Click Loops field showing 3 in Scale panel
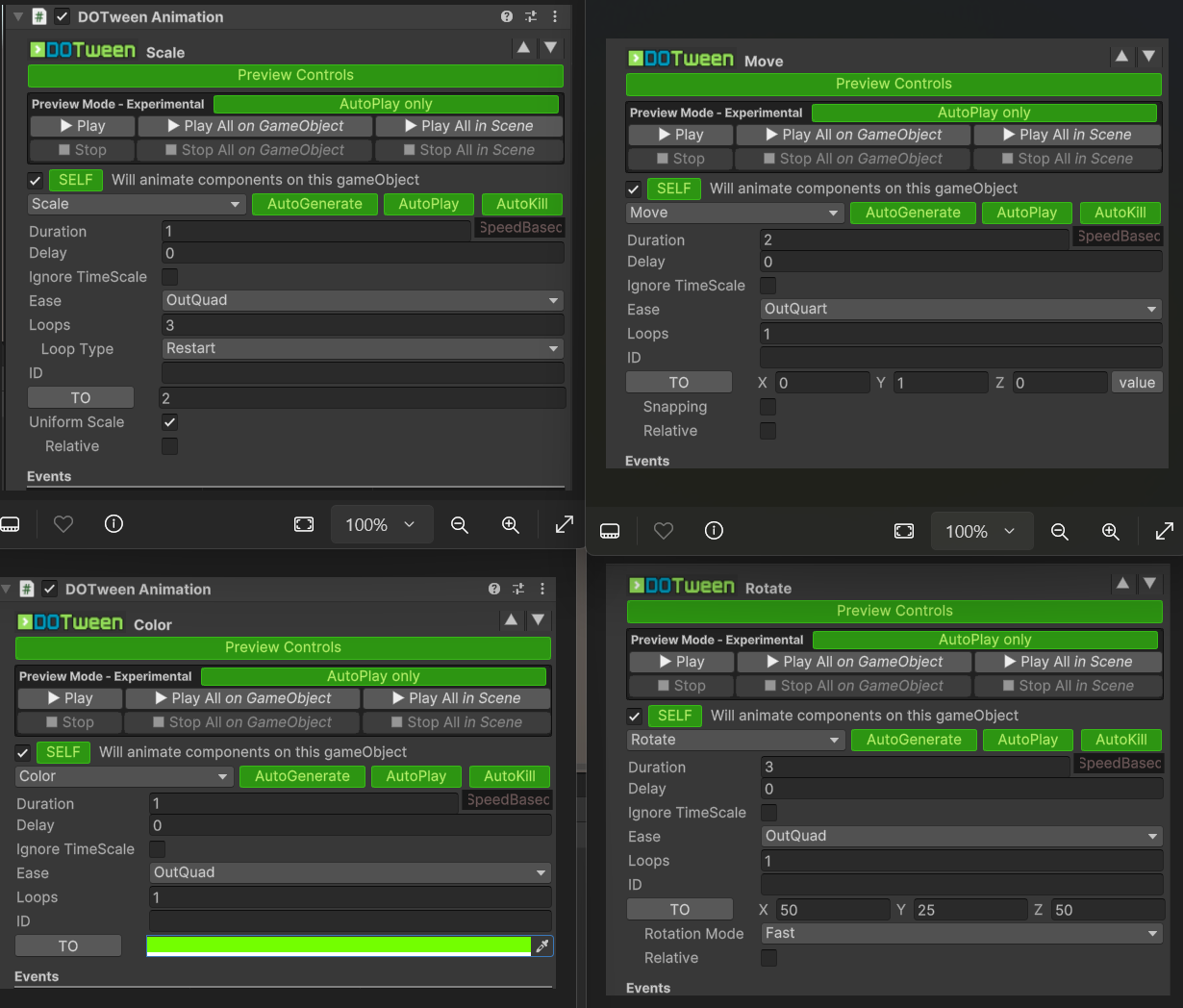Screen dimensions: 1183x1008 click(x=363, y=325)
